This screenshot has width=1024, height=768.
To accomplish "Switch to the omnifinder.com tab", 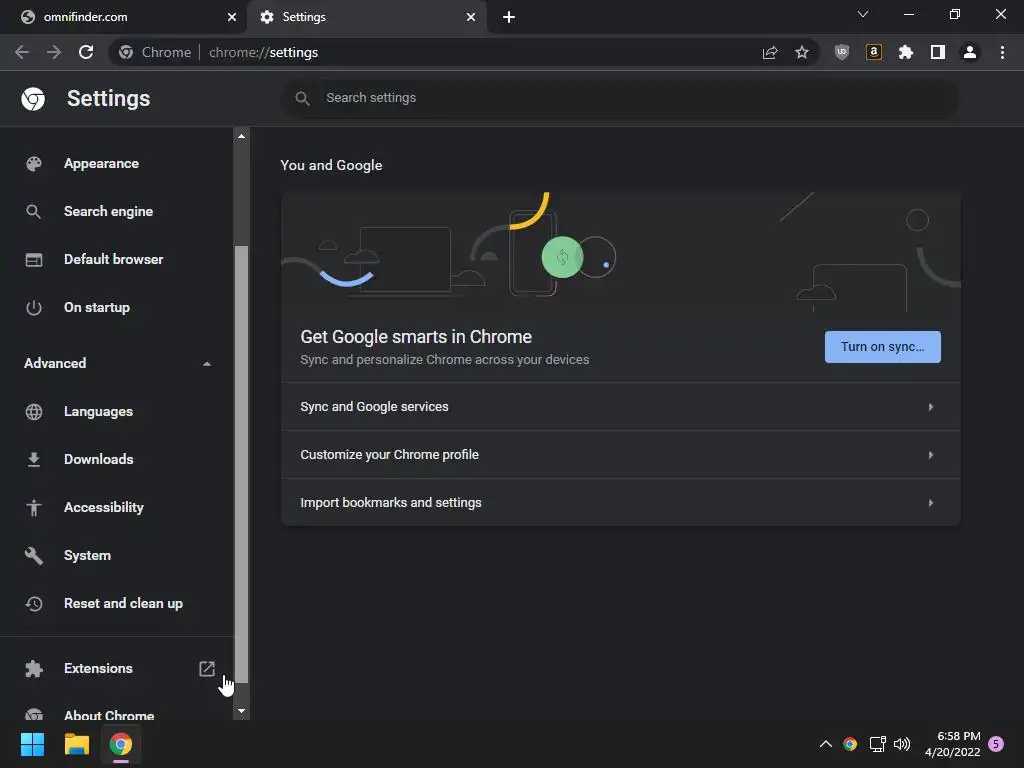I will 124,17.
